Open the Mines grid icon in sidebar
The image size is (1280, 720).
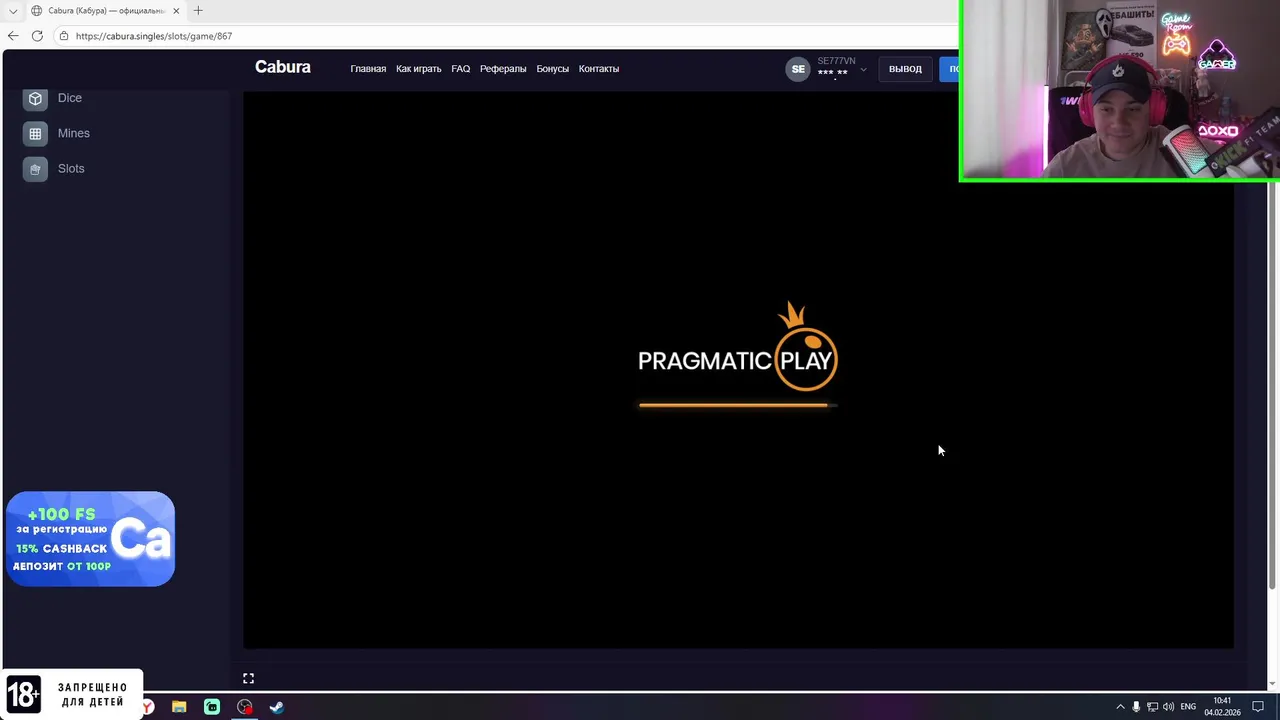pyautogui.click(x=35, y=133)
